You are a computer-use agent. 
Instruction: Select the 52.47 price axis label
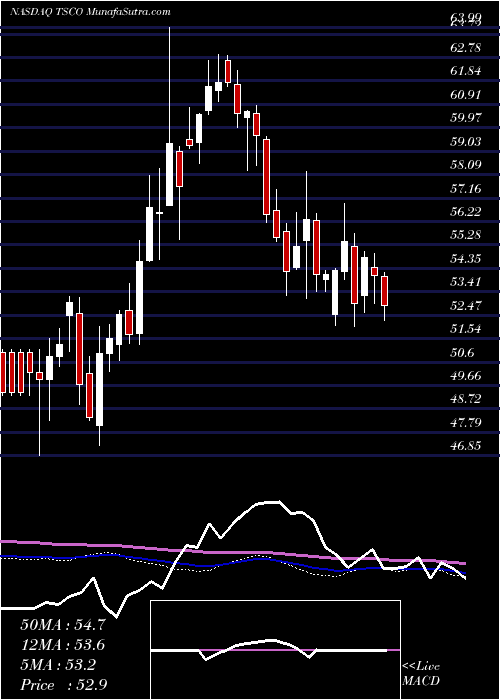click(466, 305)
